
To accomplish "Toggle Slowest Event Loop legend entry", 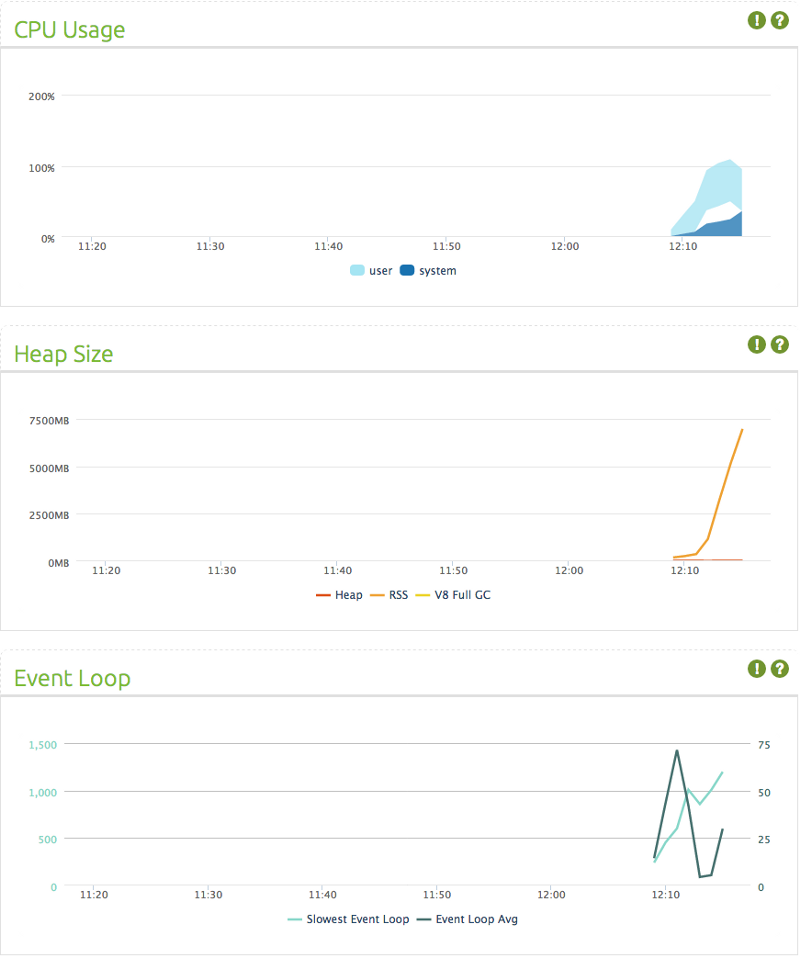I will [x=348, y=919].
